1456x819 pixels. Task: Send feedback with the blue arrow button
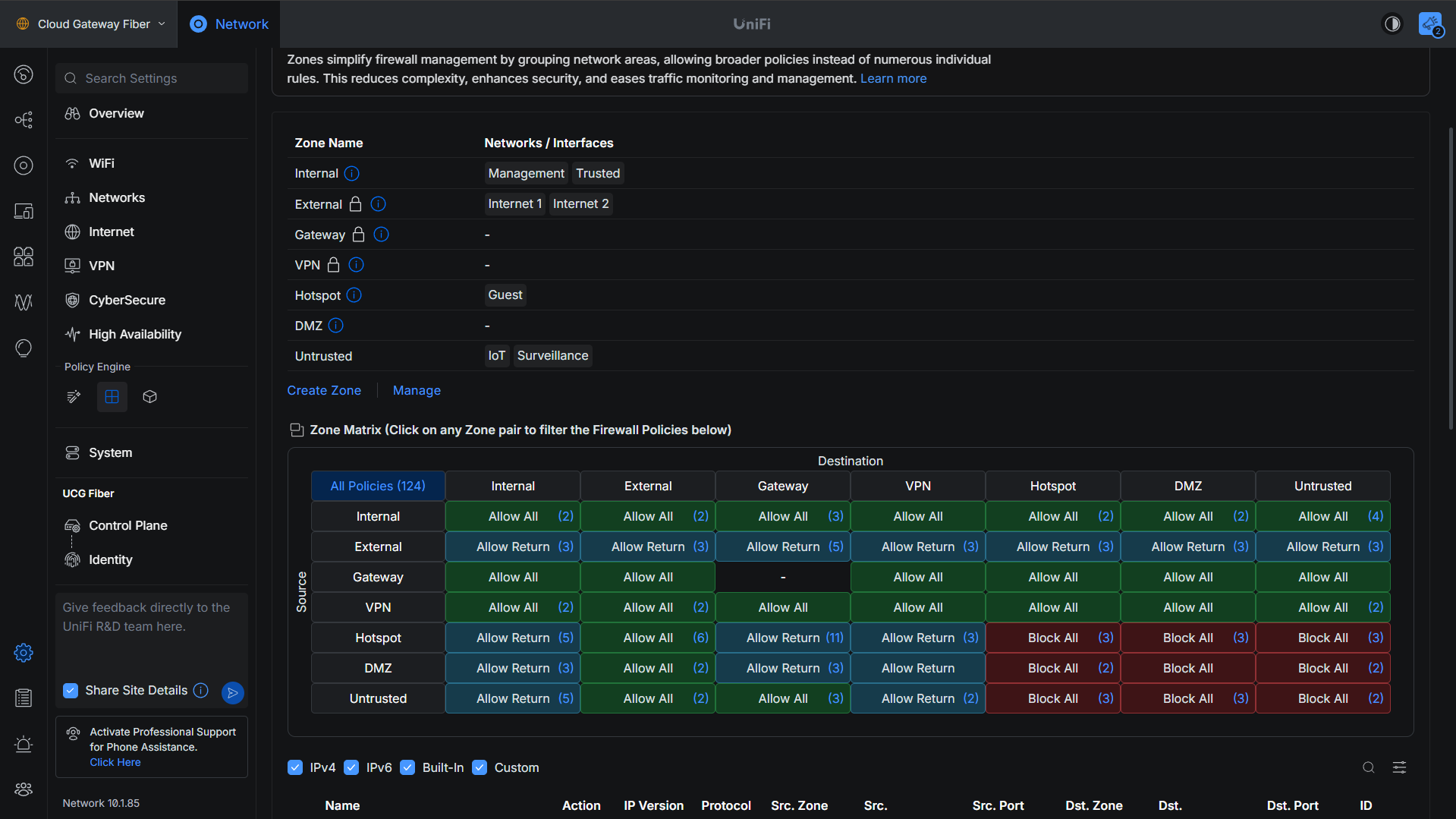[x=233, y=692]
